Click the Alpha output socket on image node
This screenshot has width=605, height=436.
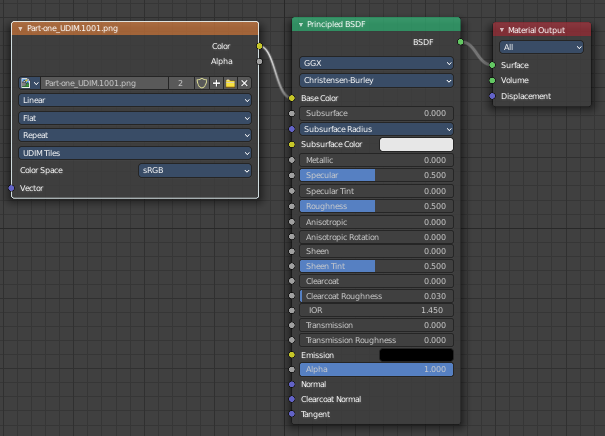pos(259,61)
